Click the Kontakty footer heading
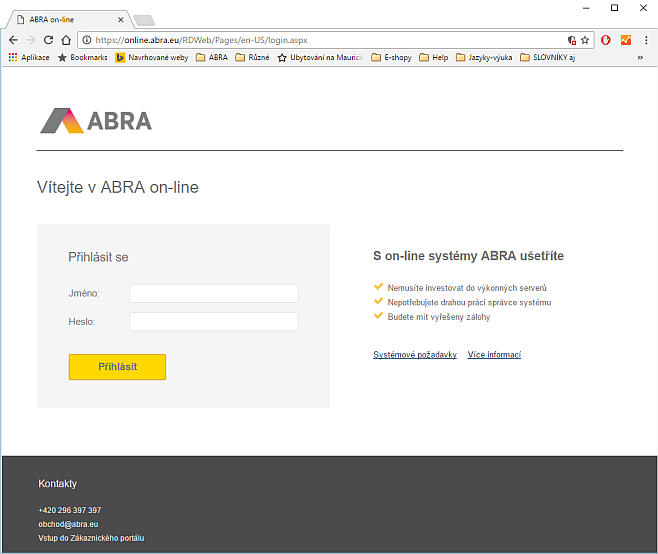658x554 pixels. [57, 483]
